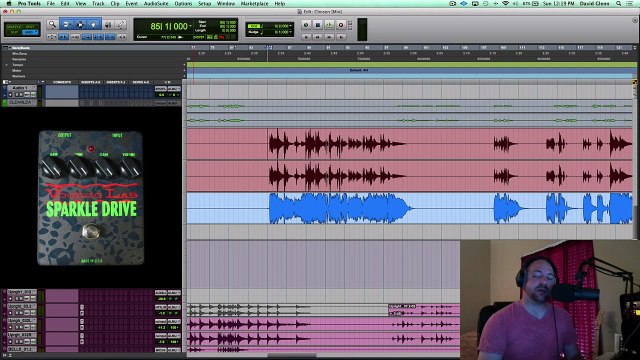Select the Zoomer magnifier tool
The height and width of the screenshot is (360, 640).
53,24
